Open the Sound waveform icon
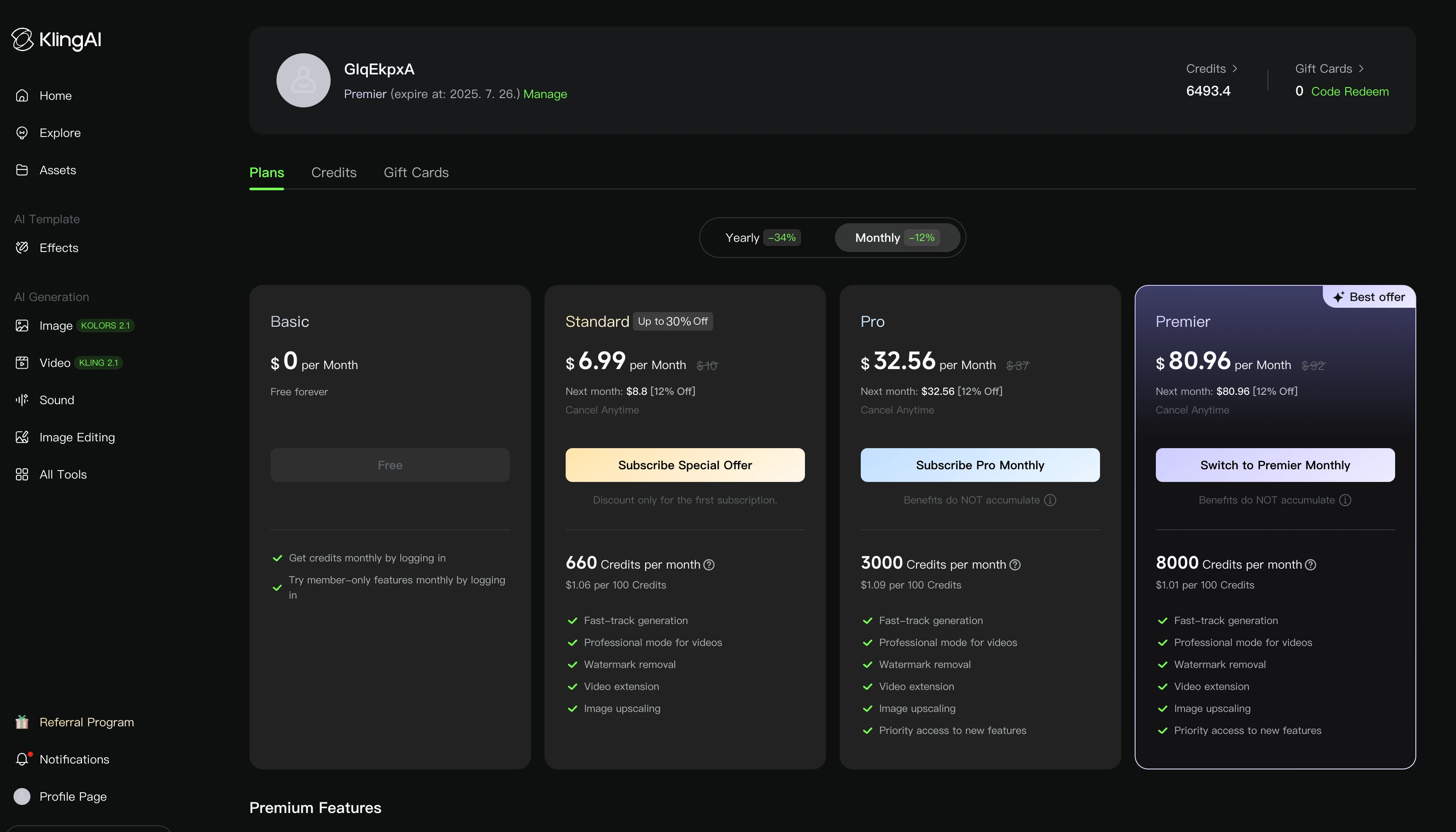This screenshot has width=1456, height=832. 22,400
